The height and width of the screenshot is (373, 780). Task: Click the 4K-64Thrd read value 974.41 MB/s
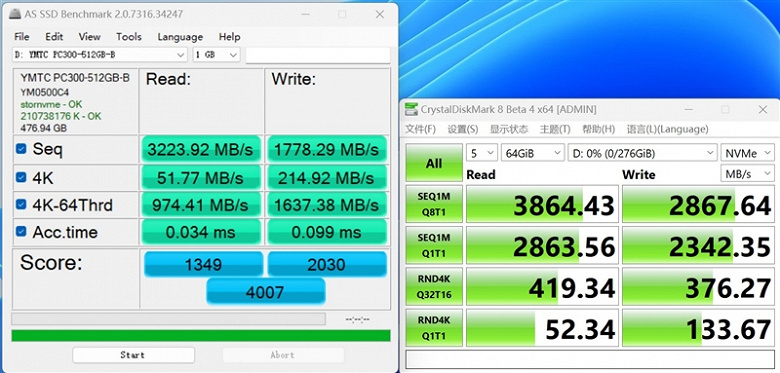[x=200, y=204]
